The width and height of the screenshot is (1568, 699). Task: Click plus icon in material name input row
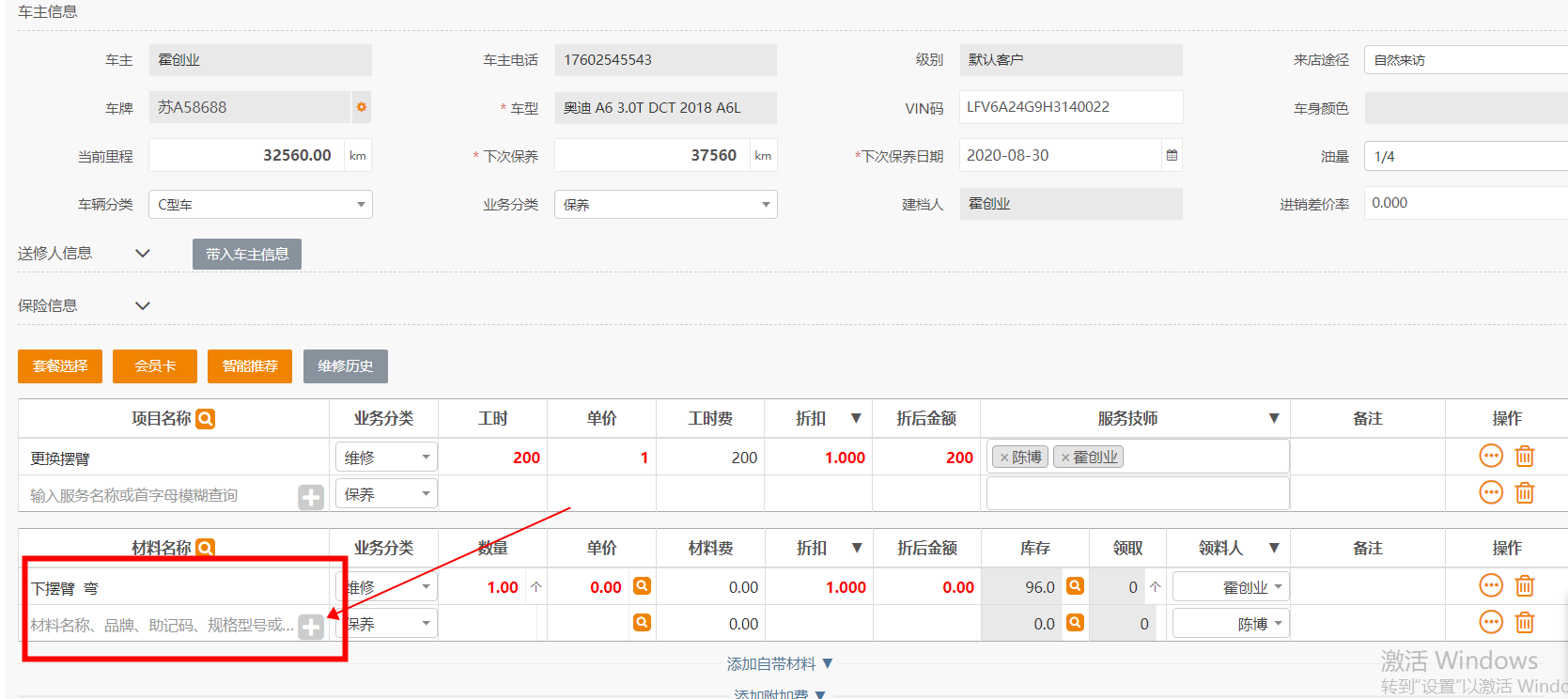coord(311,627)
